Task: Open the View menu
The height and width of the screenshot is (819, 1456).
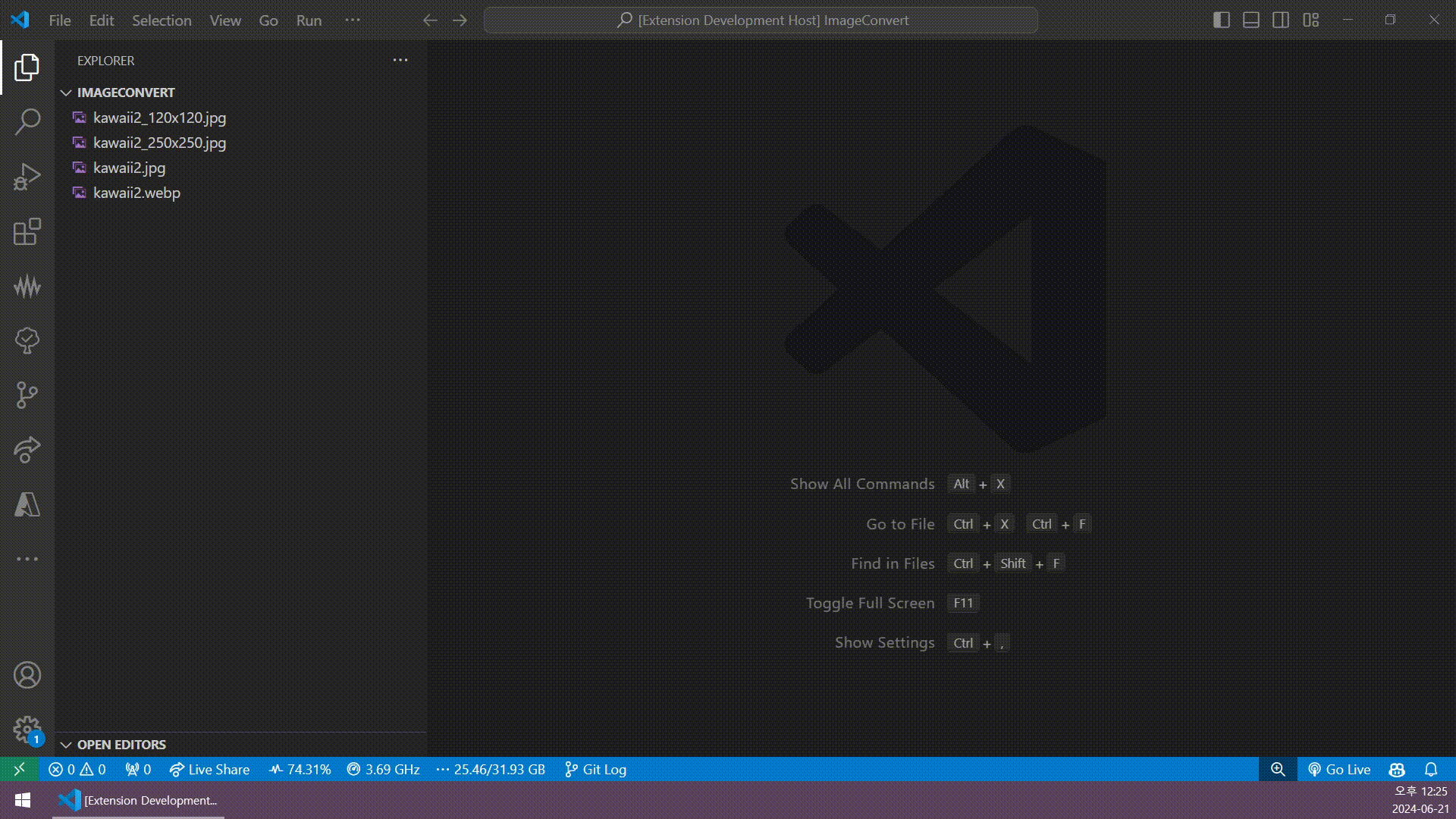Action: (225, 20)
